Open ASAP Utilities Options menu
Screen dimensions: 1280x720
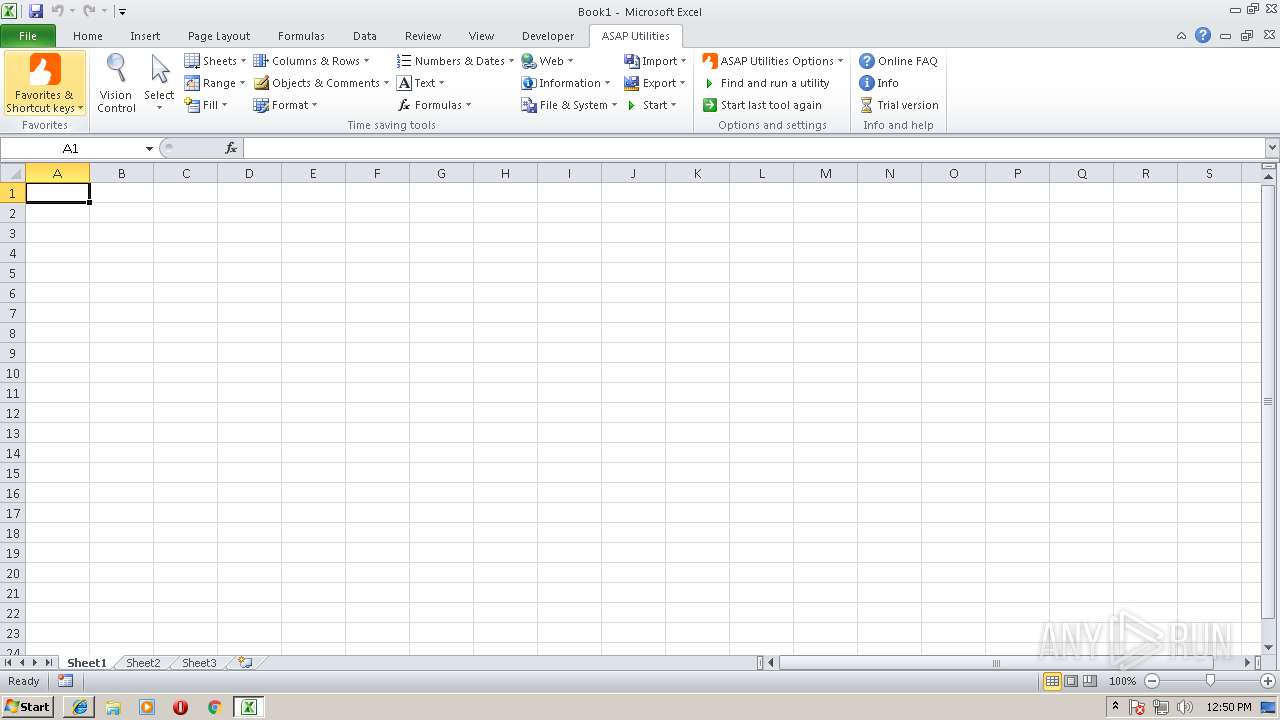(x=773, y=61)
